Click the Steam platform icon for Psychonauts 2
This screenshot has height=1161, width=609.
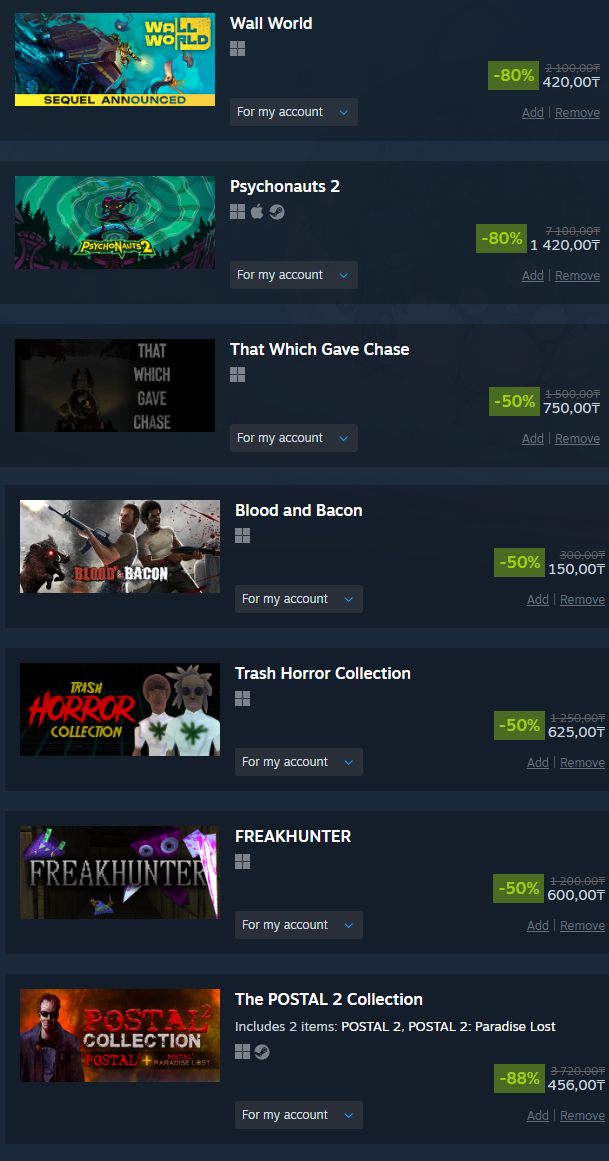(277, 212)
